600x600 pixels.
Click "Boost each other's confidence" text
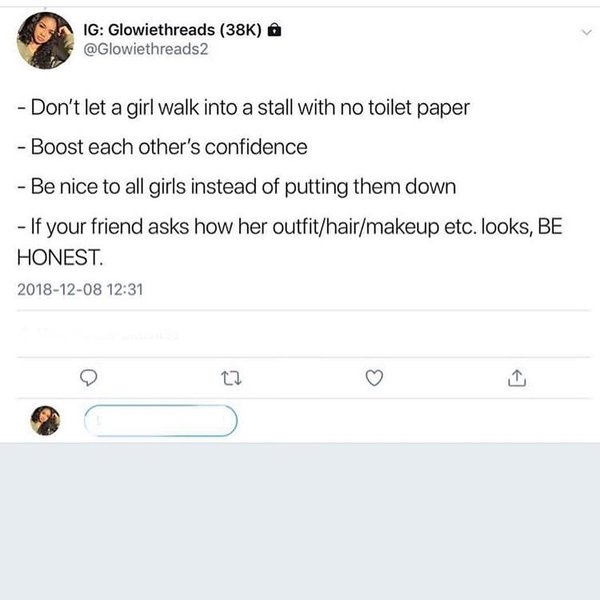162,147
